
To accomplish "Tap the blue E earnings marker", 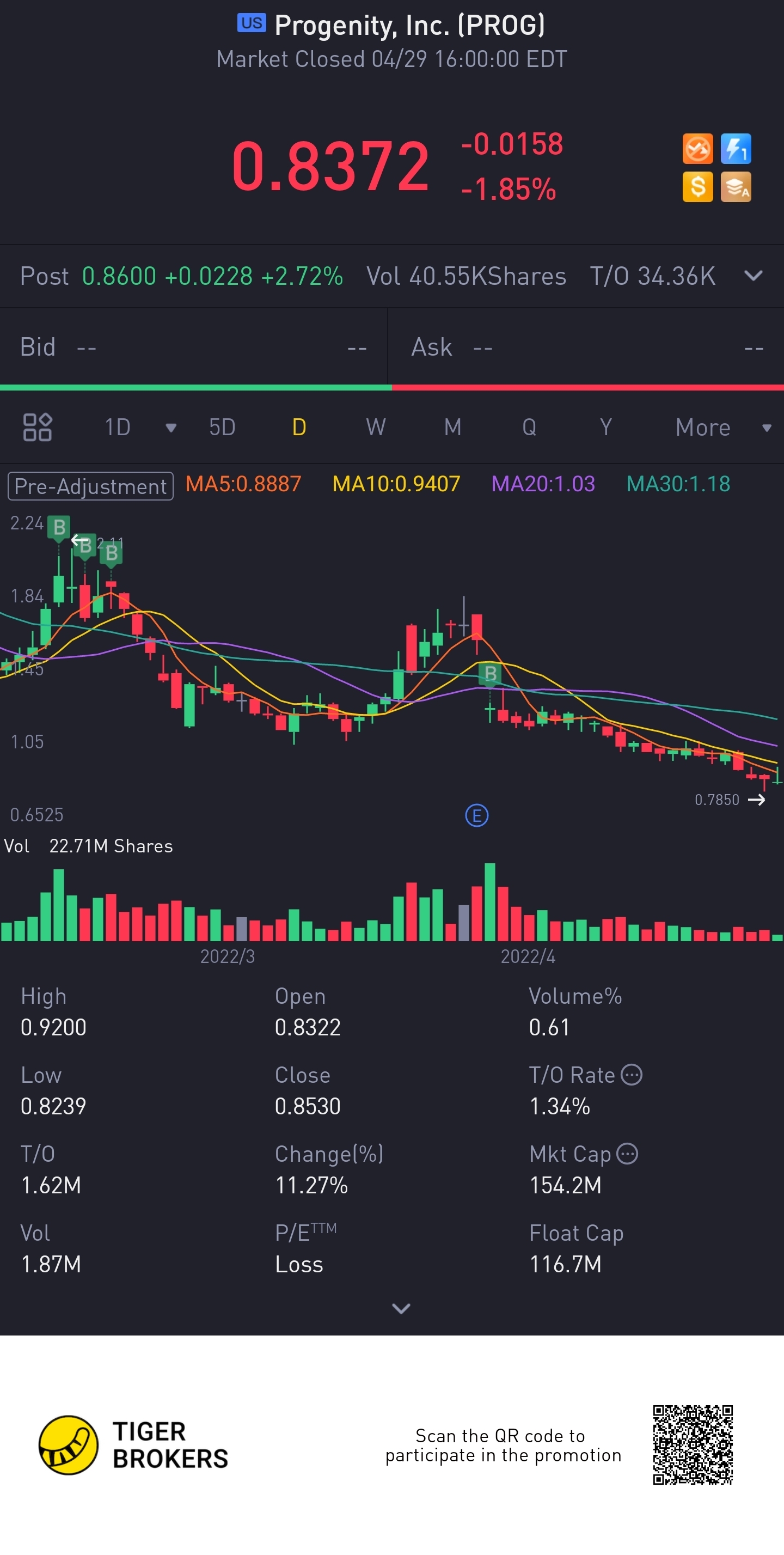I will (x=476, y=816).
